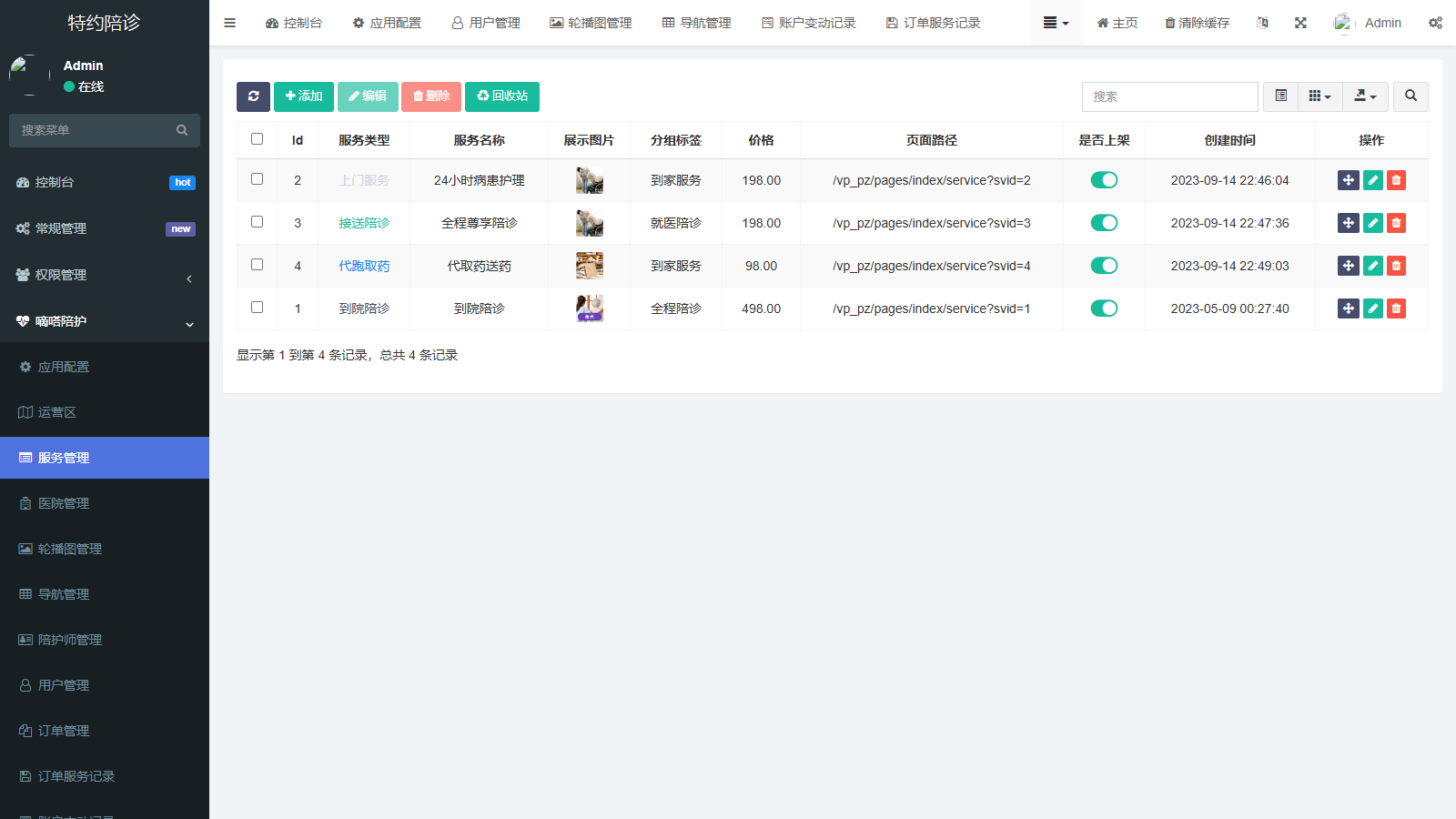The height and width of the screenshot is (819, 1456).
Task: Click green edit pencil for 24小时病患护理 row
Action: [x=1372, y=180]
